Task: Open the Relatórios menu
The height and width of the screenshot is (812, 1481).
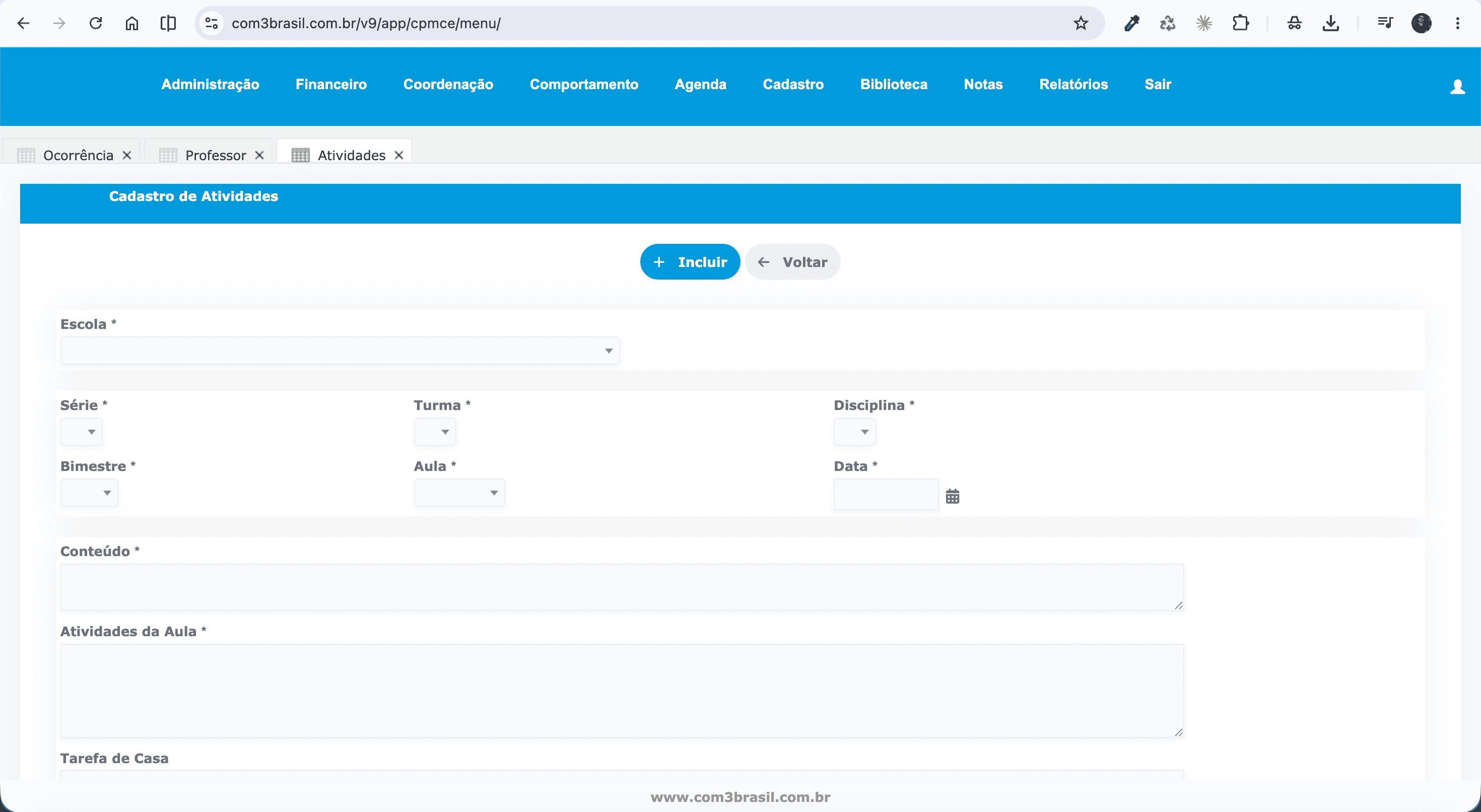Action: [1073, 85]
